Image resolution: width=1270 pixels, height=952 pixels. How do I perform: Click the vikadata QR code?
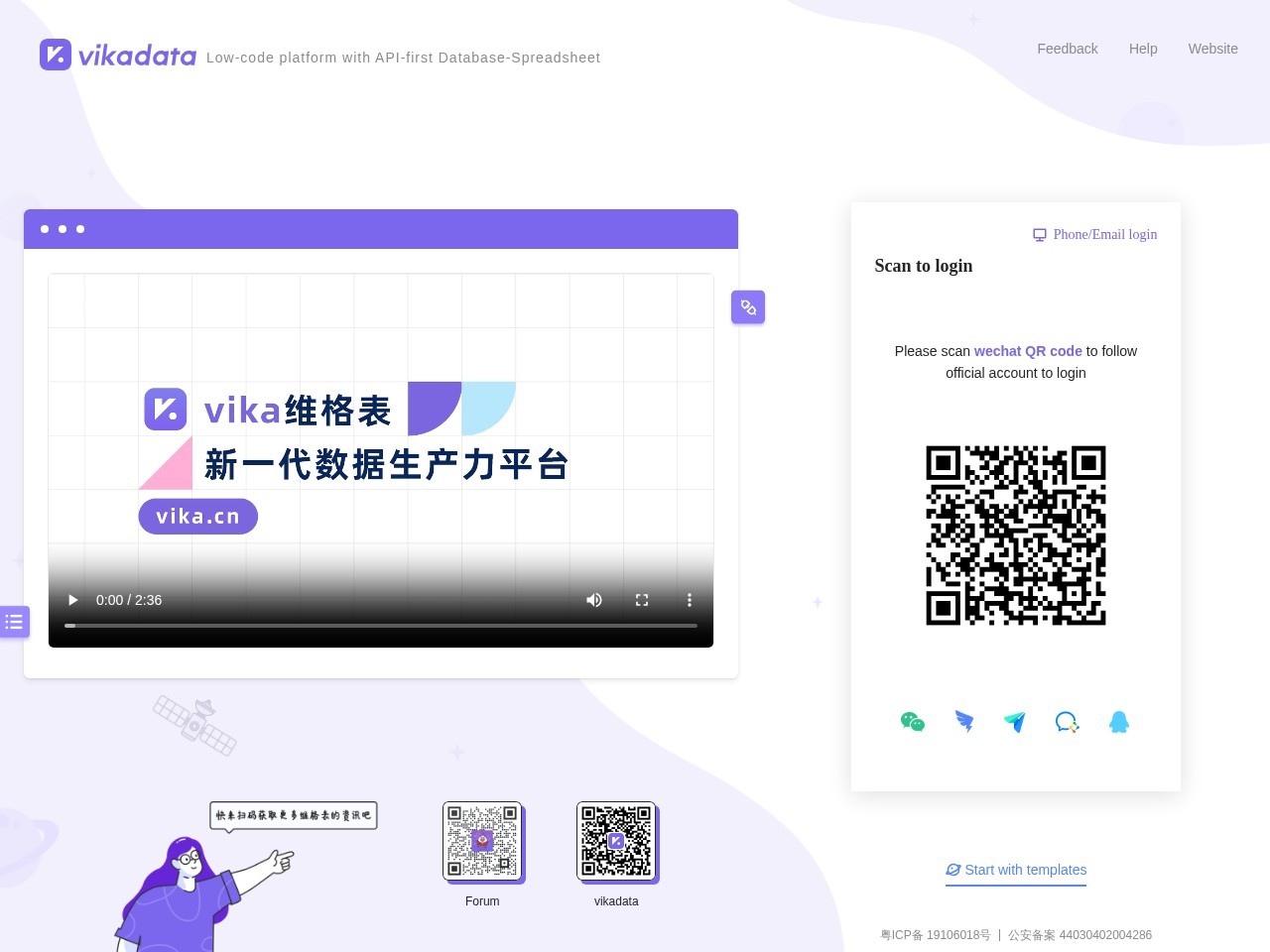616,841
